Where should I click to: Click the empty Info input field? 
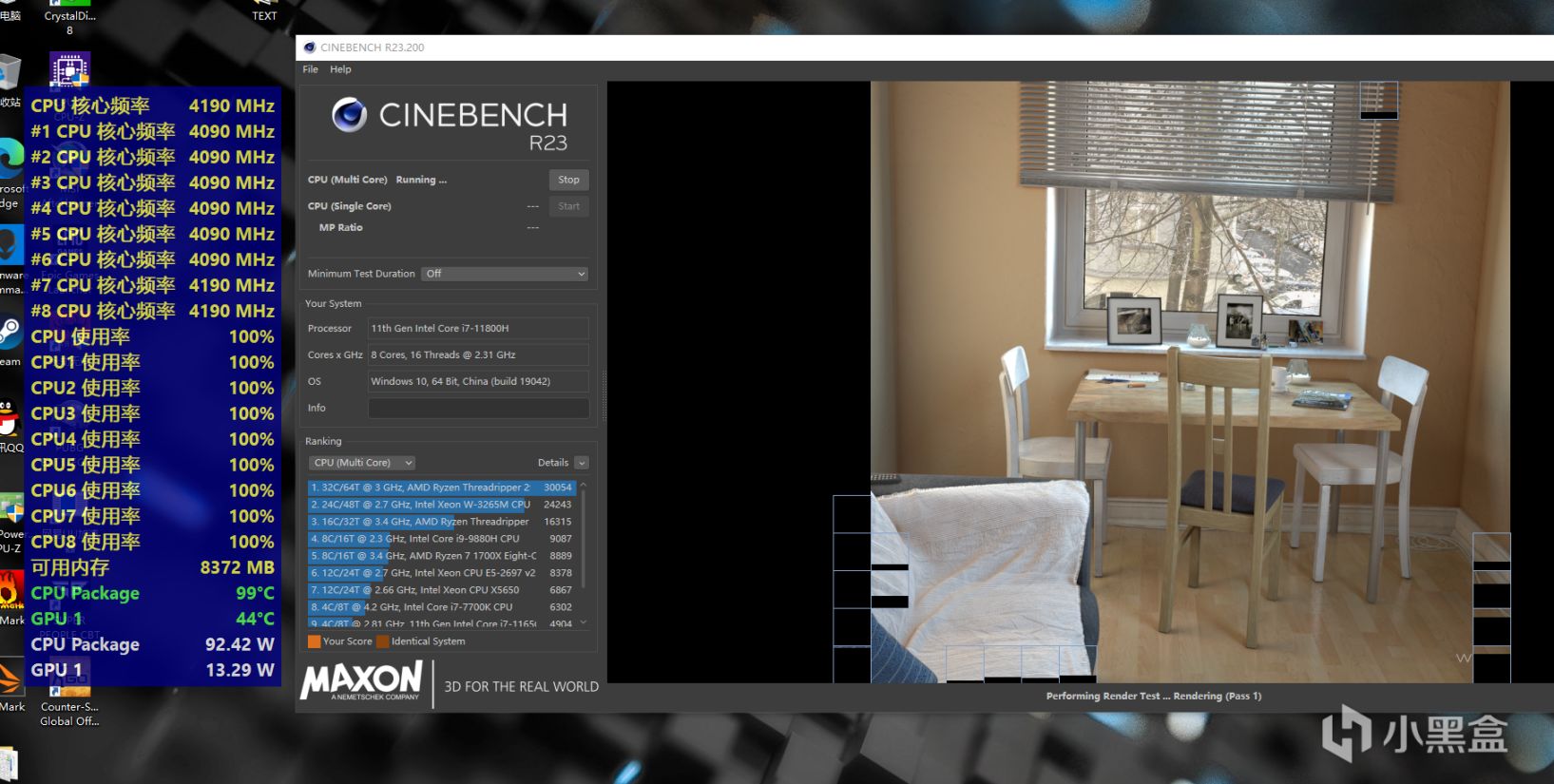coord(478,408)
